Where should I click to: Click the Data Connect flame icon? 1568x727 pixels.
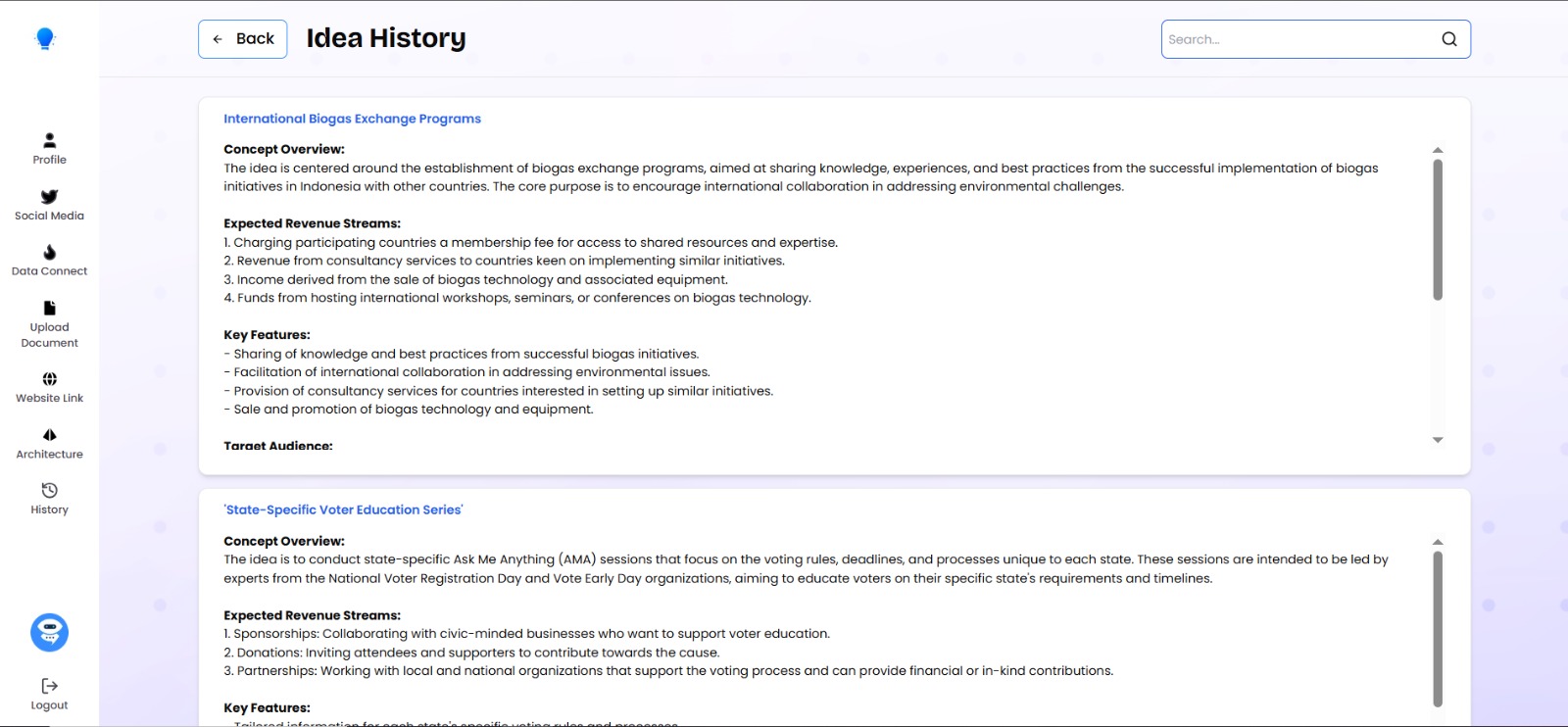[50, 253]
